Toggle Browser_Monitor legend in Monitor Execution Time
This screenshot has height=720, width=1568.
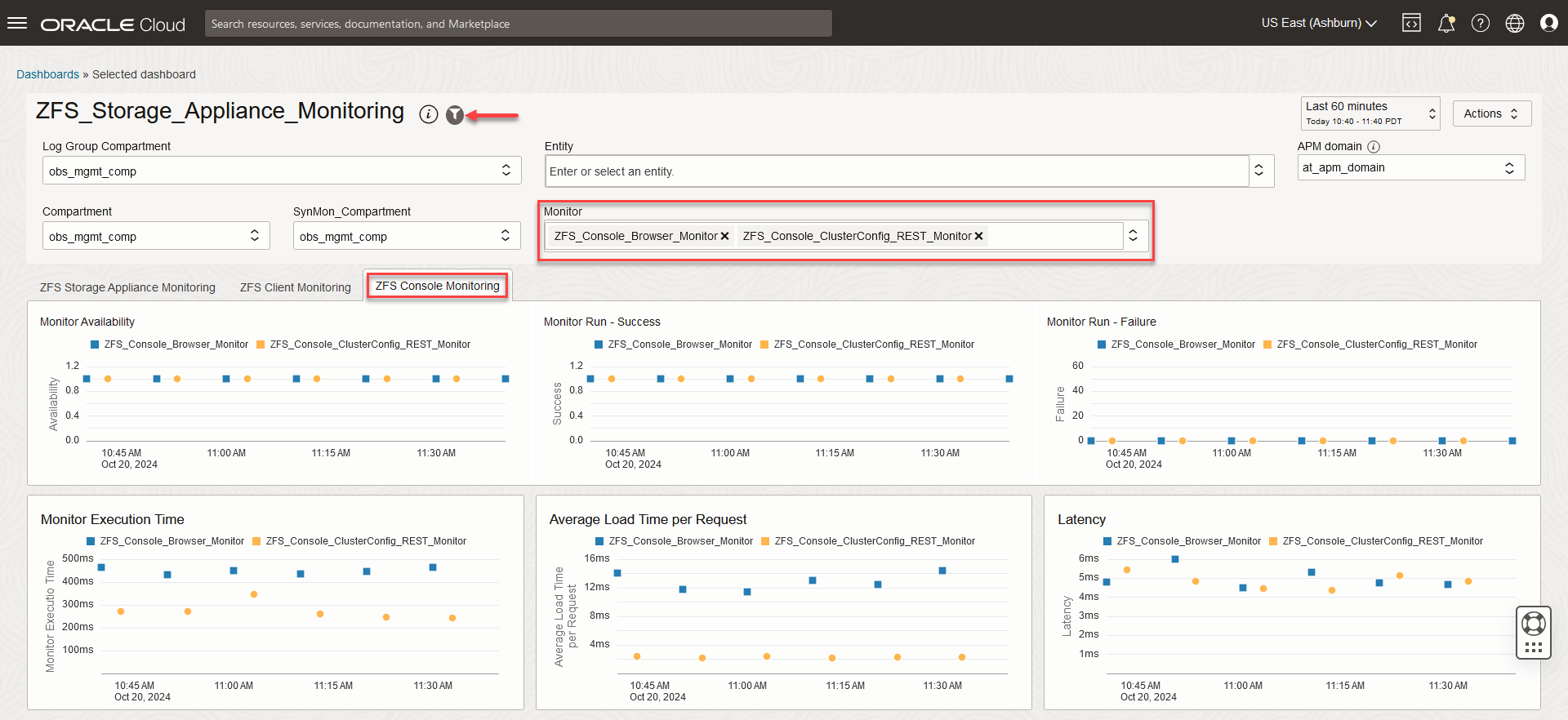click(x=166, y=541)
